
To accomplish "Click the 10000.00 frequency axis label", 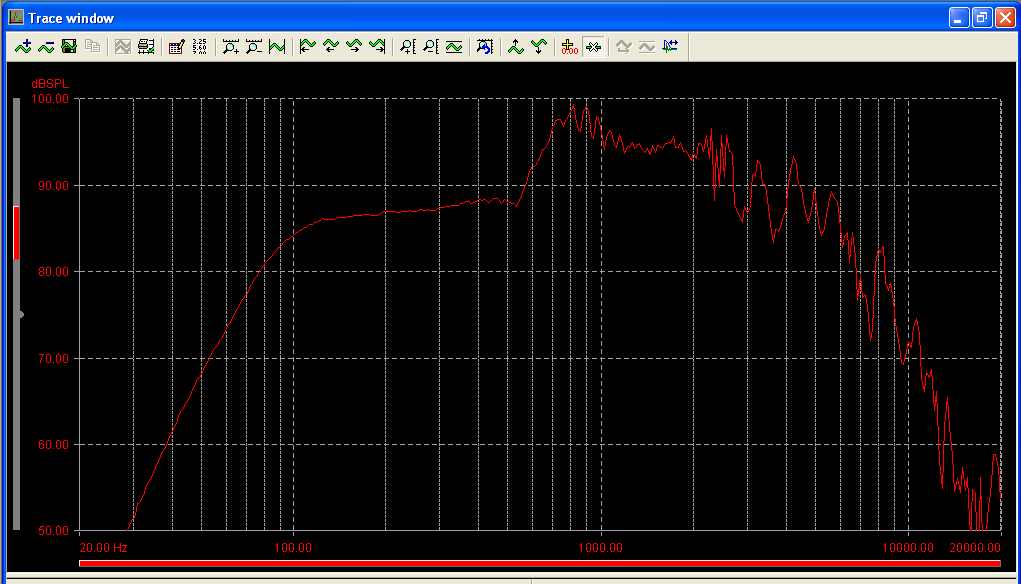I will pos(908,548).
